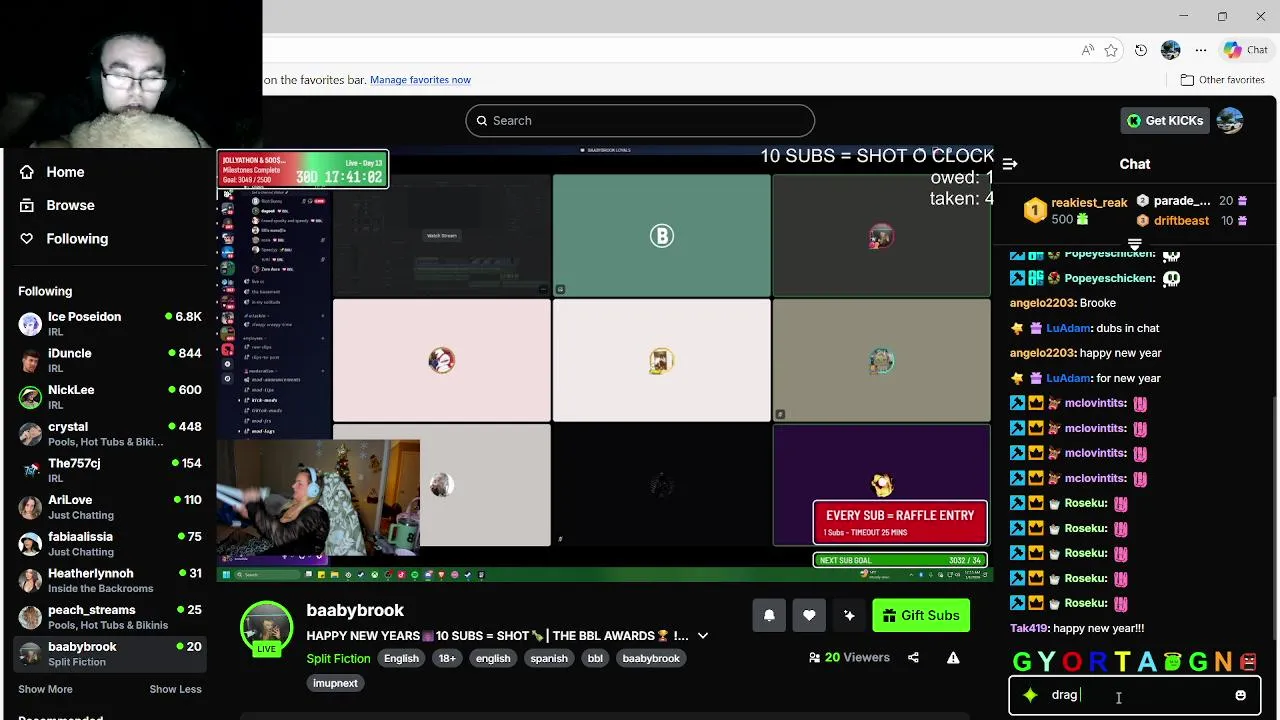
Task: Expand the gift leaderboard handle
Action: click(x=1134, y=244)
